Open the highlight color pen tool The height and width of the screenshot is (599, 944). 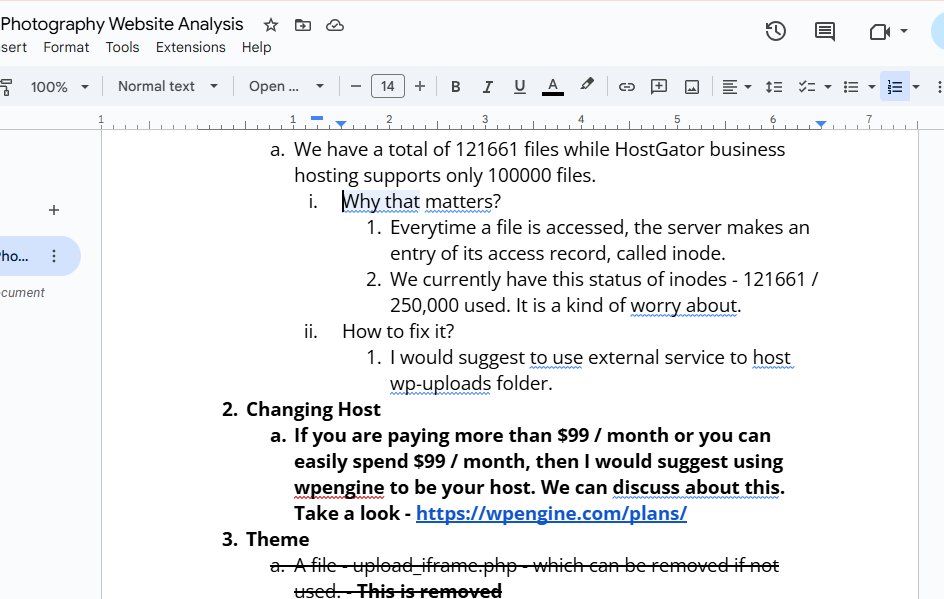586,85
